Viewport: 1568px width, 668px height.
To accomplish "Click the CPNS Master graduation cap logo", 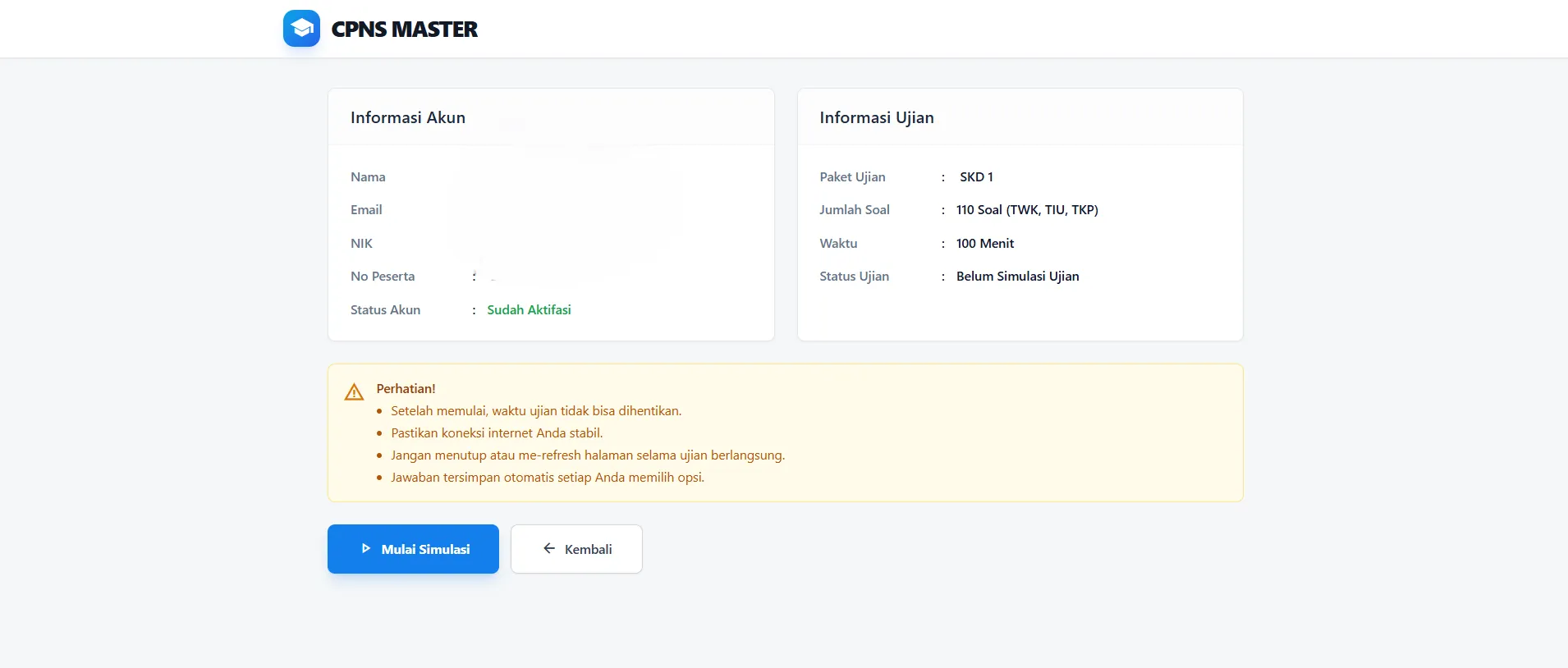I will pyautogui.click(x=301, y=29).
